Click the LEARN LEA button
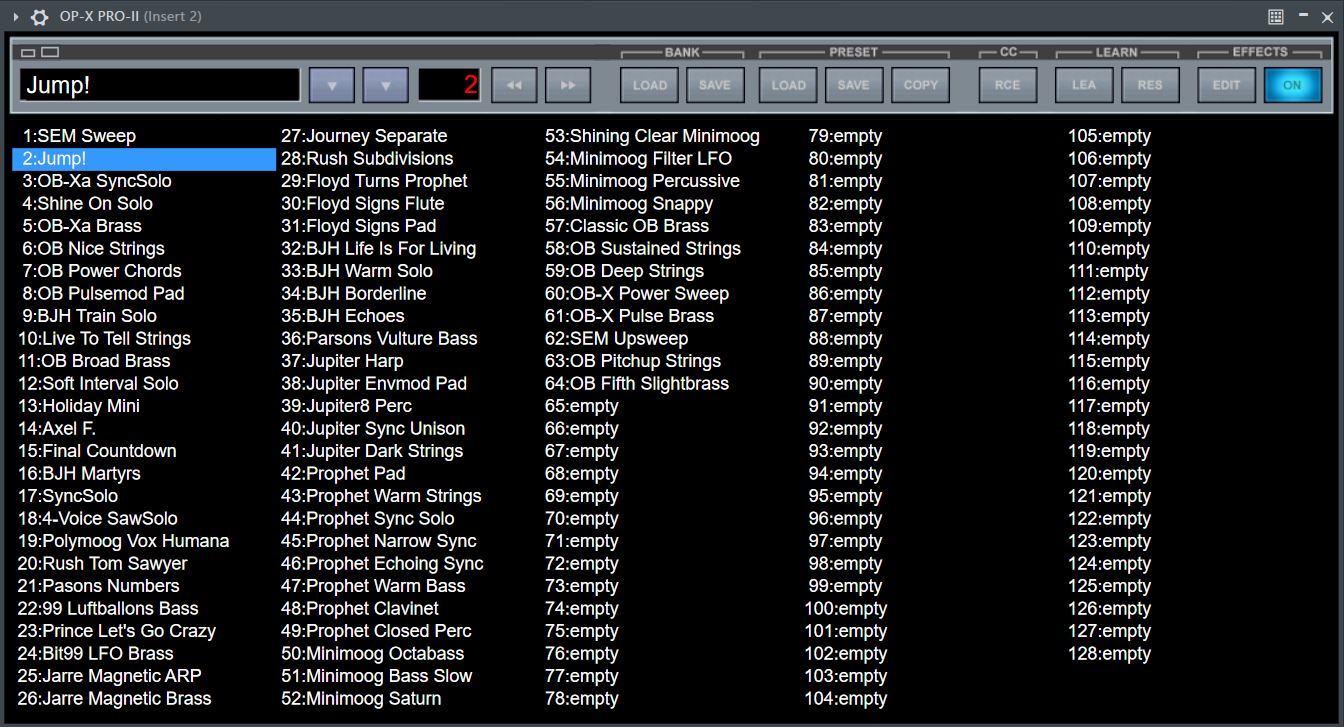The width and height of the screenshot is (1344, 727). pos(1085,85)
